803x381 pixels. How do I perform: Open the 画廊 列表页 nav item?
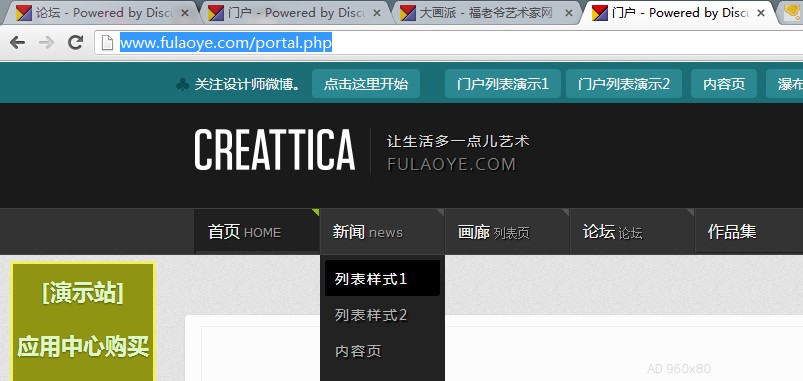(x=507, y=232)
